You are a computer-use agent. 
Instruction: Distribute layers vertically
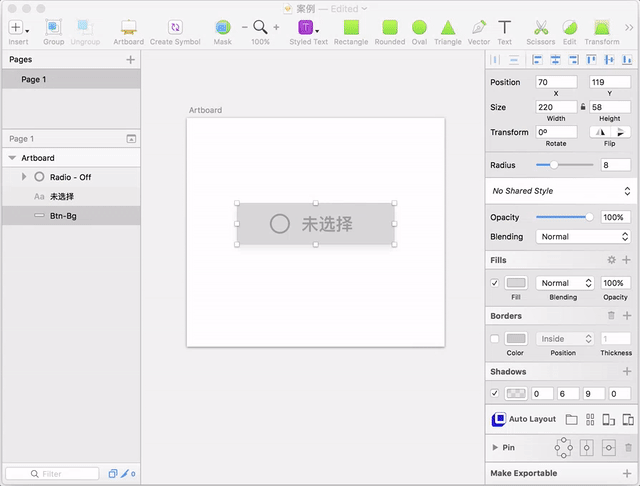(514, 60)
